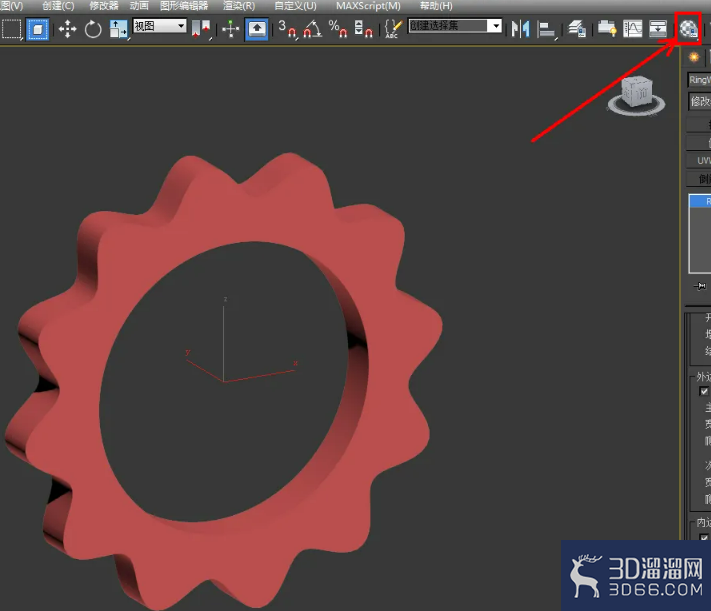The height and width of the screenshot is (611, 711).
Task: Open the 渲染(R) menu
Action: tap(239, 6)
